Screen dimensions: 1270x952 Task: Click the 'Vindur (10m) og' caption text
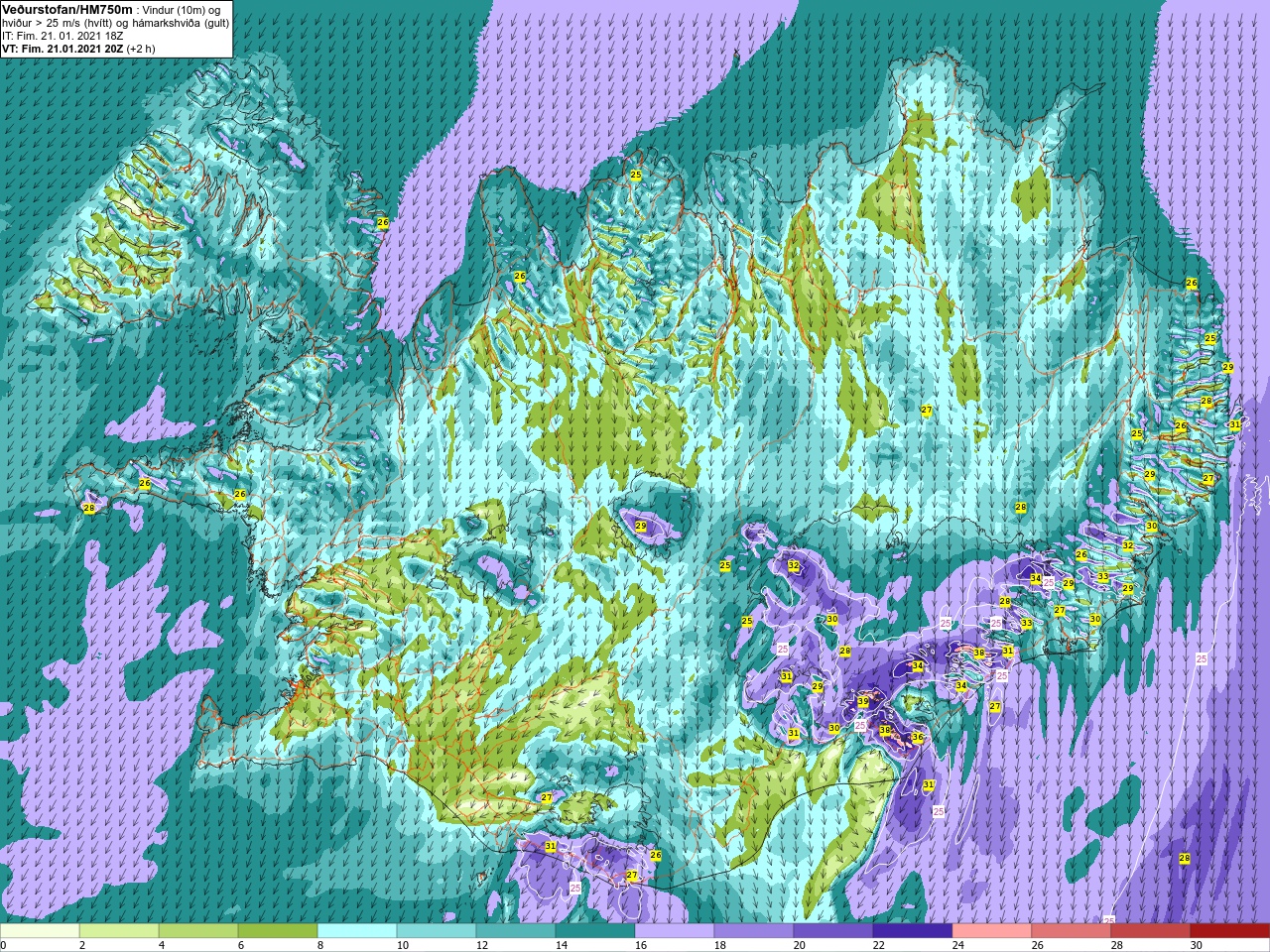click(182, 9)
